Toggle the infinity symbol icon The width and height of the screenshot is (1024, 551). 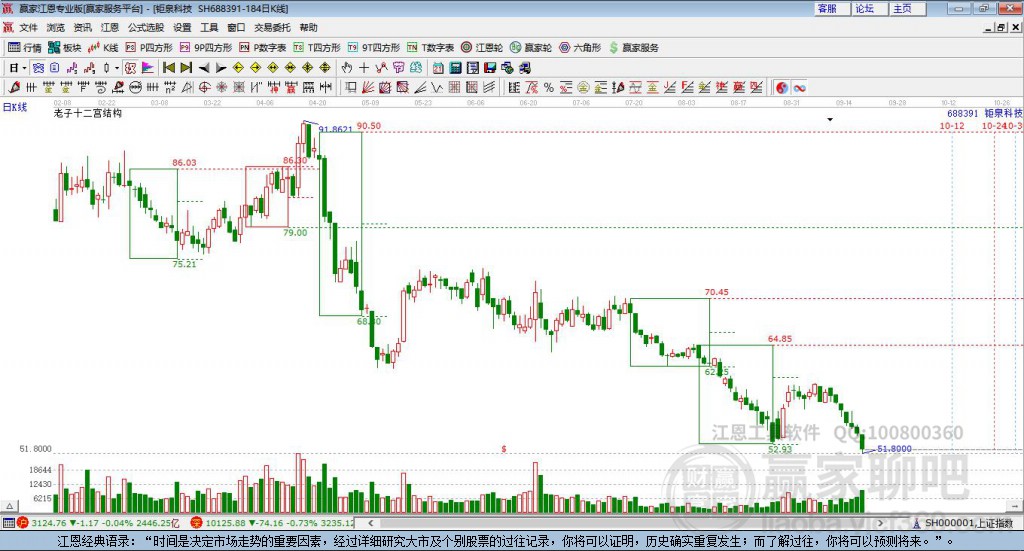coord(799,87)
